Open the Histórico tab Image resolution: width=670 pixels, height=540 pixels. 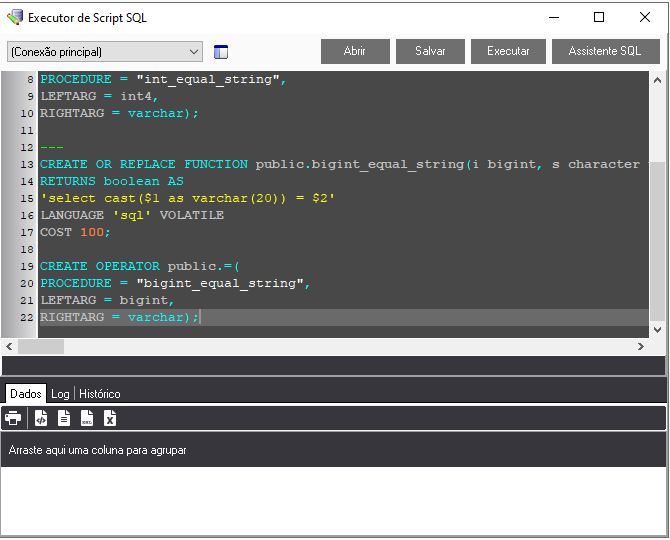(100, 394)
